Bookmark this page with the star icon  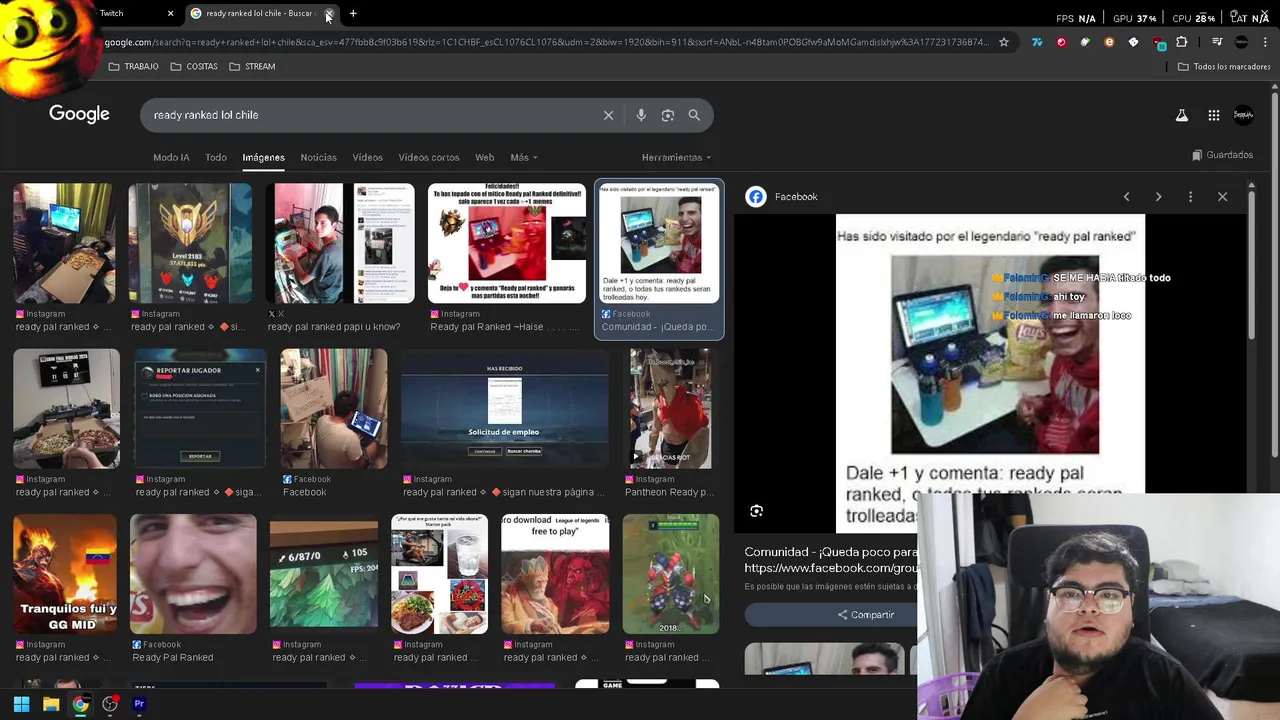1004,42
